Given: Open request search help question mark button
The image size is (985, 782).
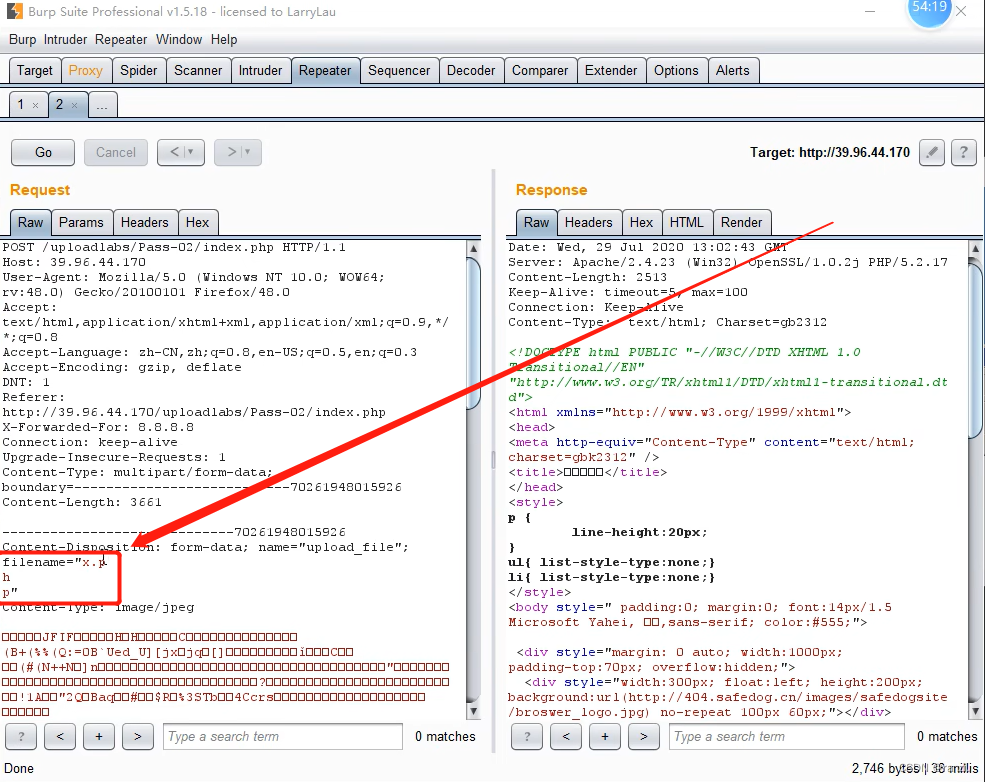Looking at the screenshot, I should pos(21,736).
